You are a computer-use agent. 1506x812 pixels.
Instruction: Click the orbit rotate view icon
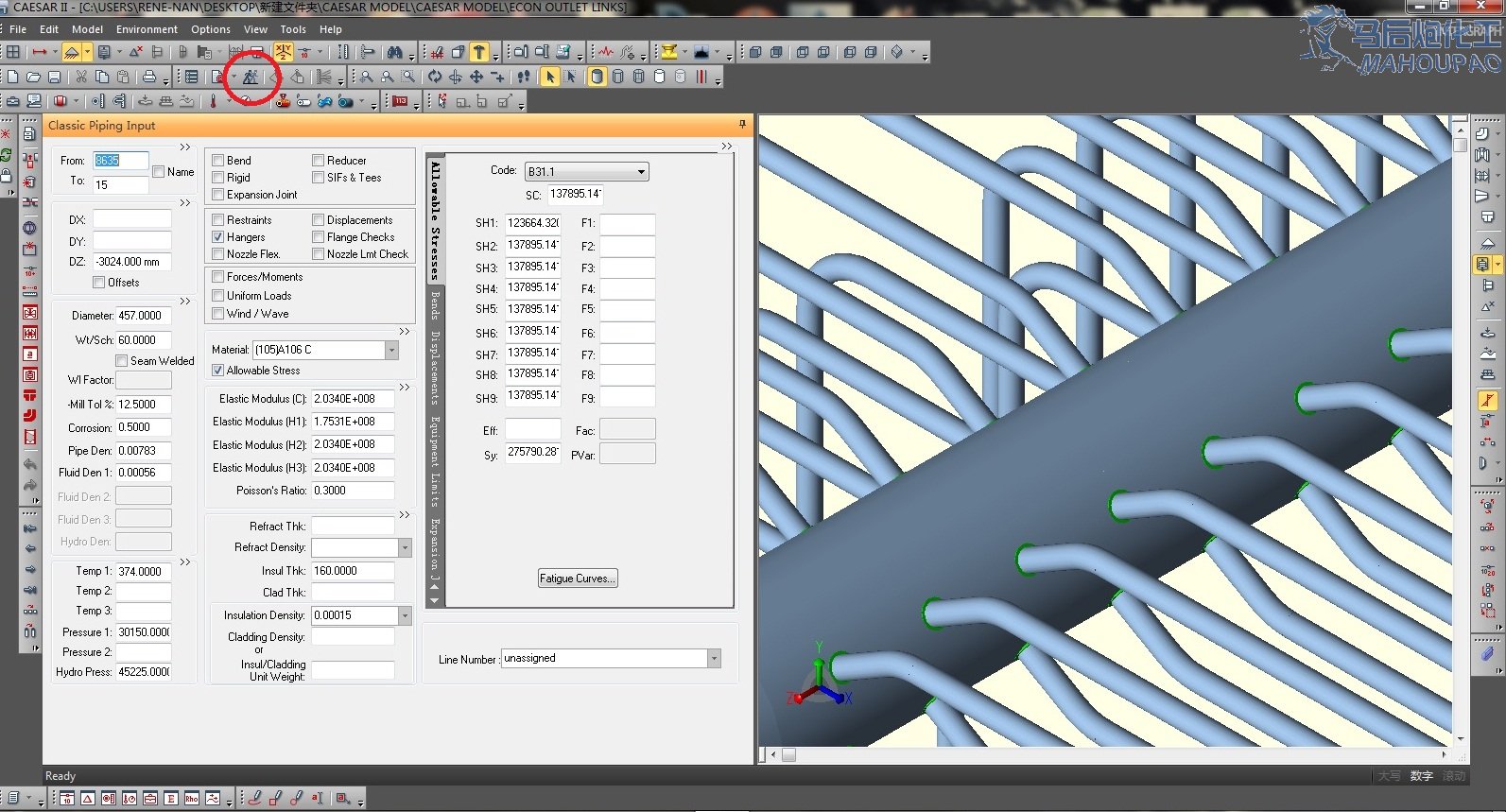pos(434,77)
